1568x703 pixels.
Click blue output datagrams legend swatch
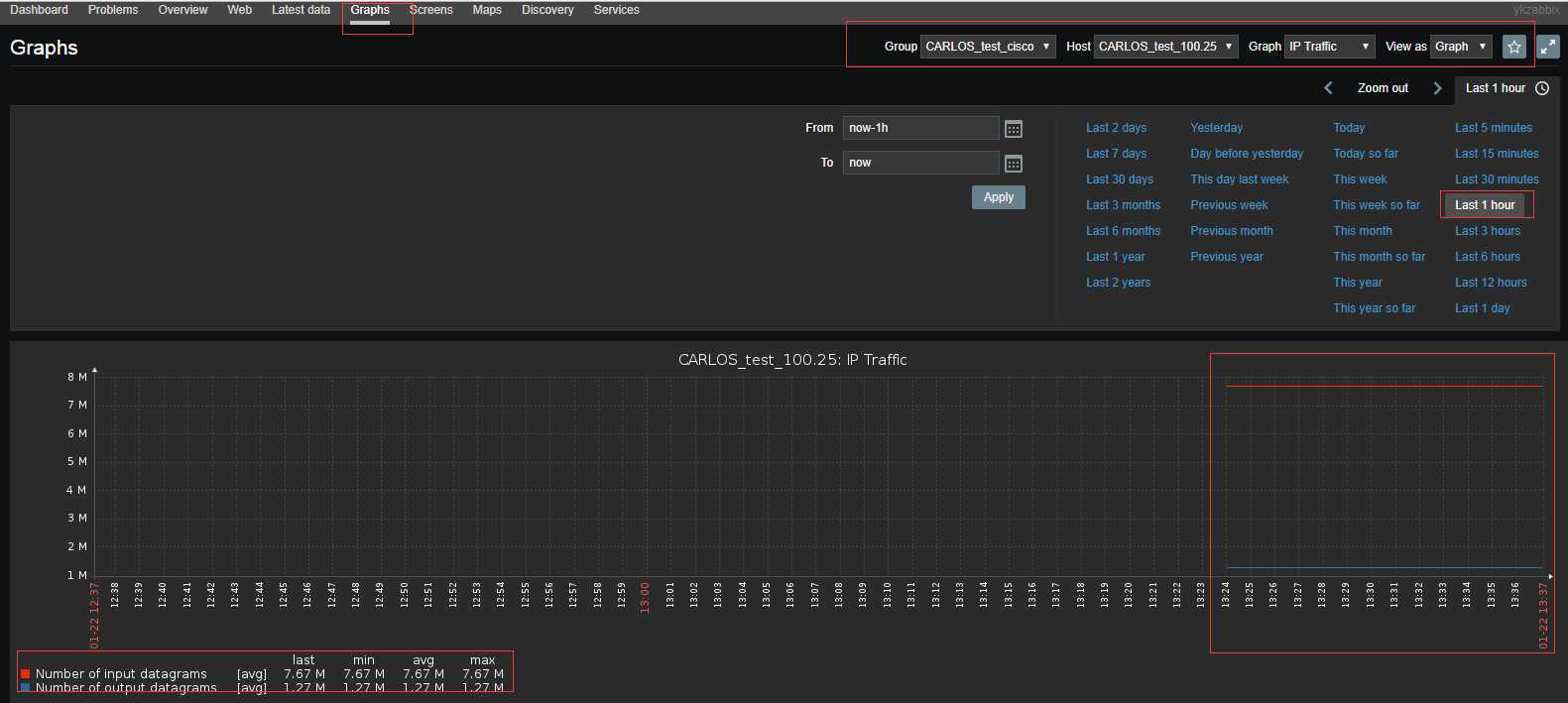pyautogui.click(x=26, y=687)
